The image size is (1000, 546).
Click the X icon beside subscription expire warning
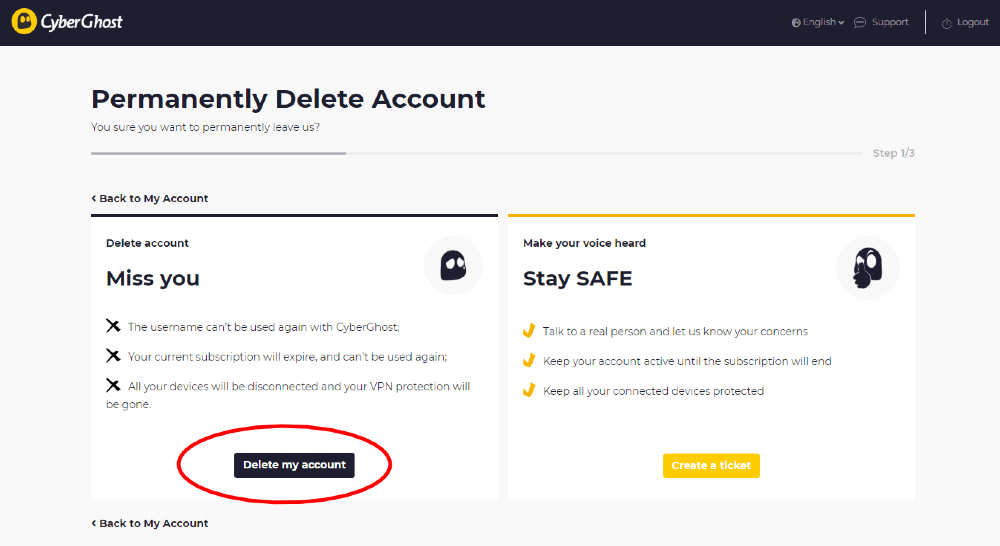click(113, 355)
